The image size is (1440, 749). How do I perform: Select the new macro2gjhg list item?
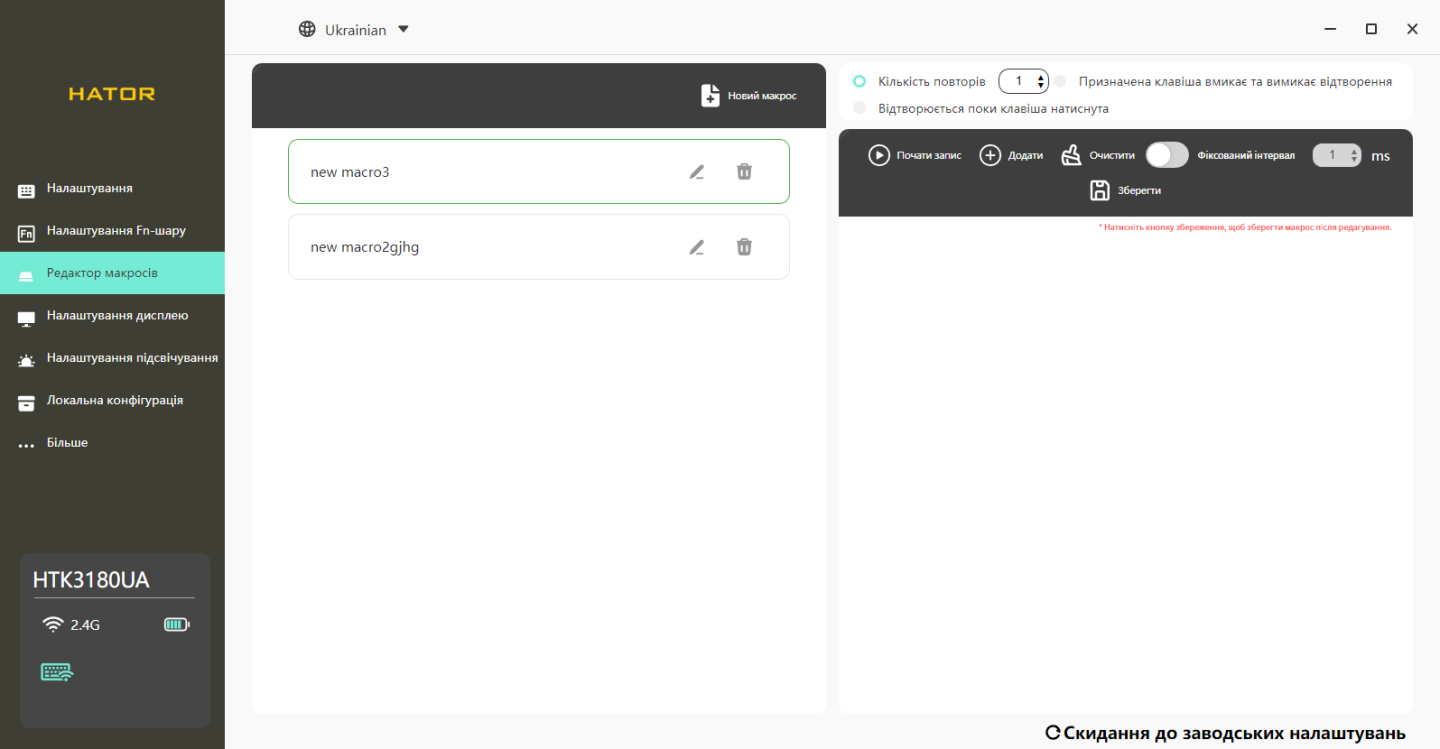click(539, 247)
